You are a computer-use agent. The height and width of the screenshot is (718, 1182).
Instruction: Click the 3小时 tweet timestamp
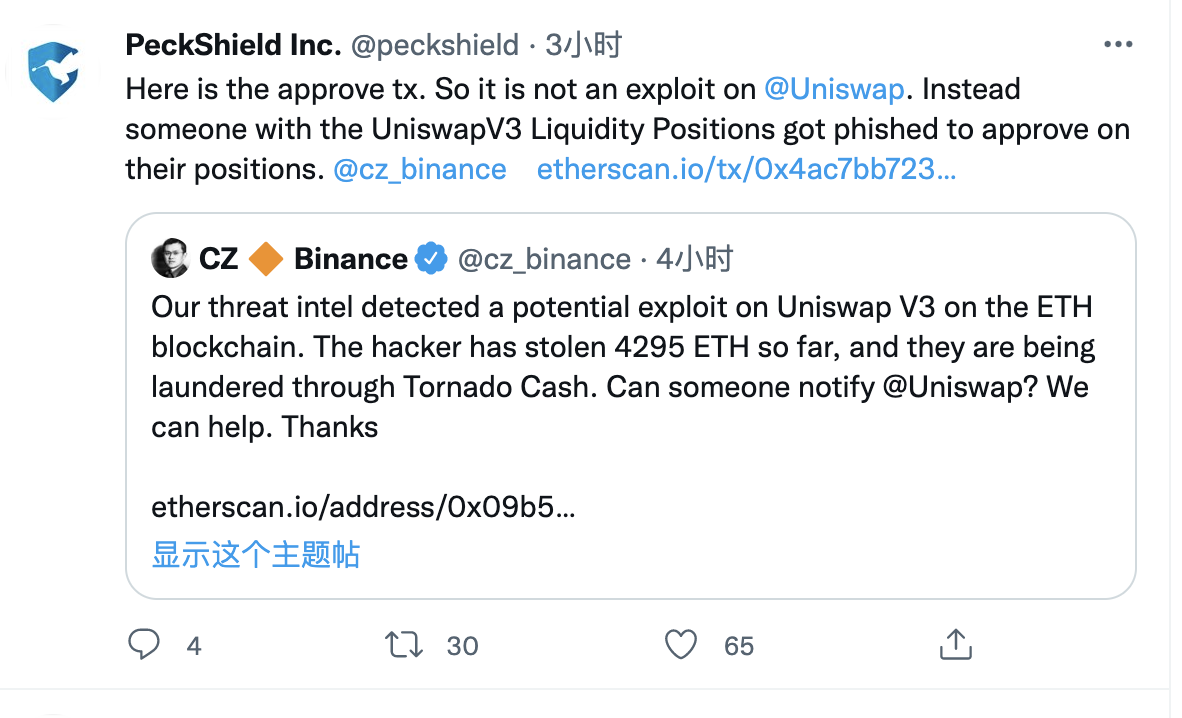point(584,45)
